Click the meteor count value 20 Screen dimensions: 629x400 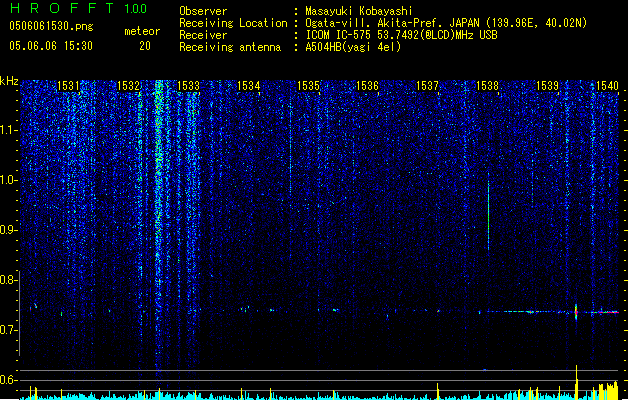tap(145, 46)
